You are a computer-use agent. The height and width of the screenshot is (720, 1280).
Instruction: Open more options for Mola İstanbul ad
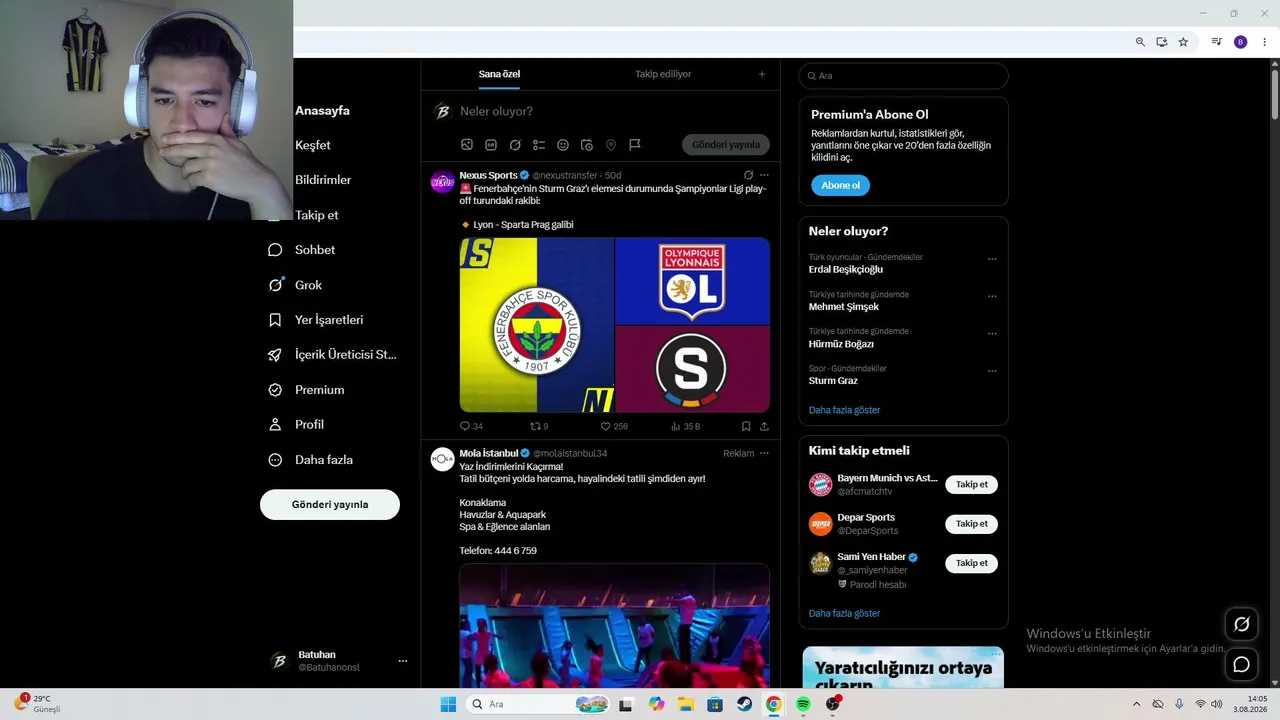764,453
